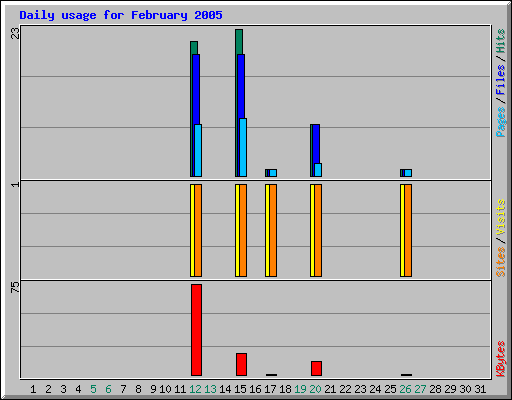Click the green Hits bar for day 12
The image size is (512, 400).
click(x=194, y=48)
